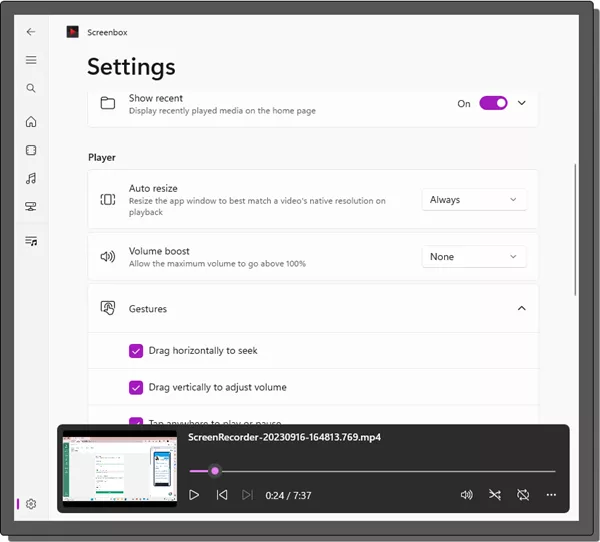
Task: Go to the Home page
Action: click(x=31, y=122)
